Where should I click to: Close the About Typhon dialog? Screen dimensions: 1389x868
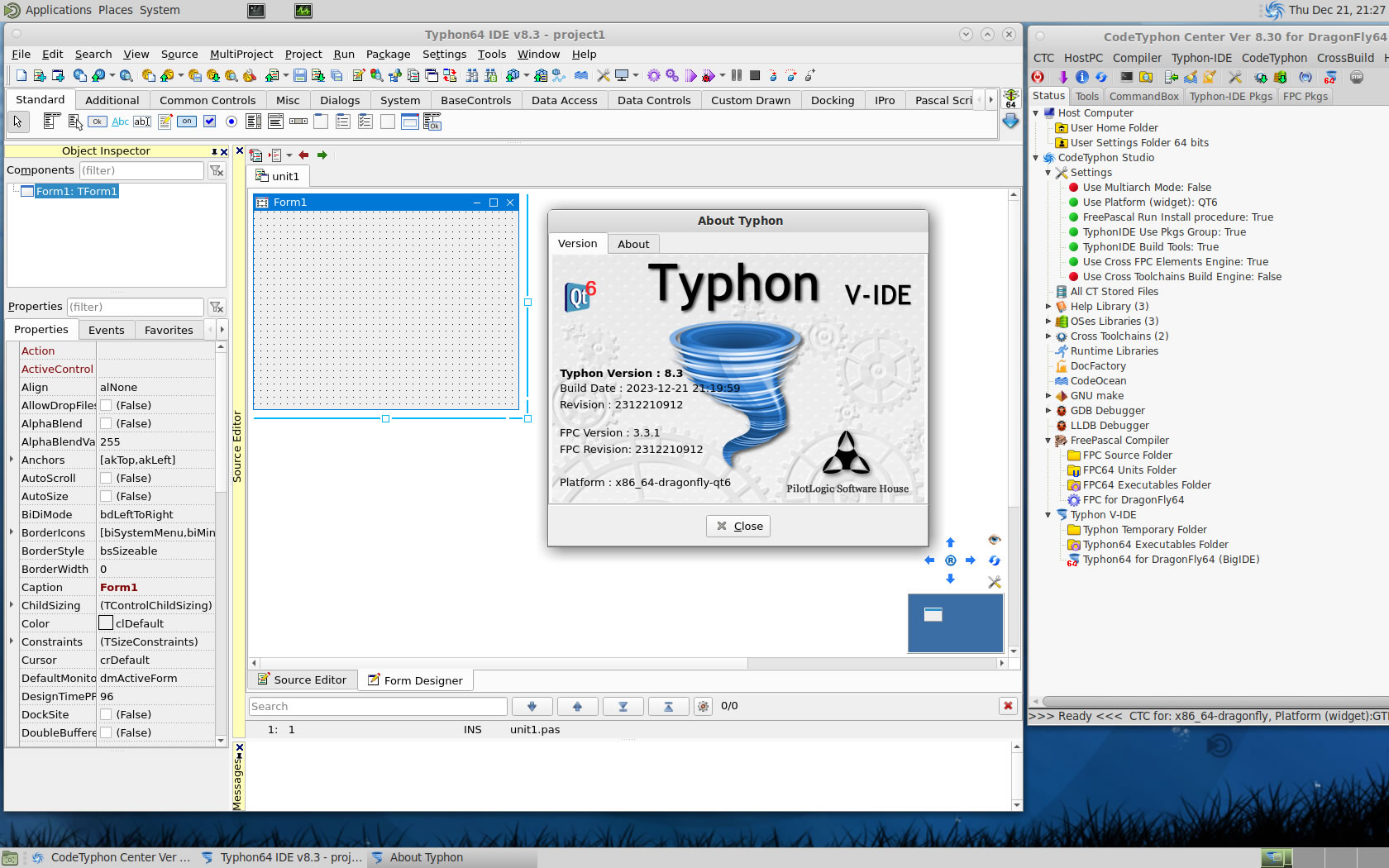(x=738, y=526)
